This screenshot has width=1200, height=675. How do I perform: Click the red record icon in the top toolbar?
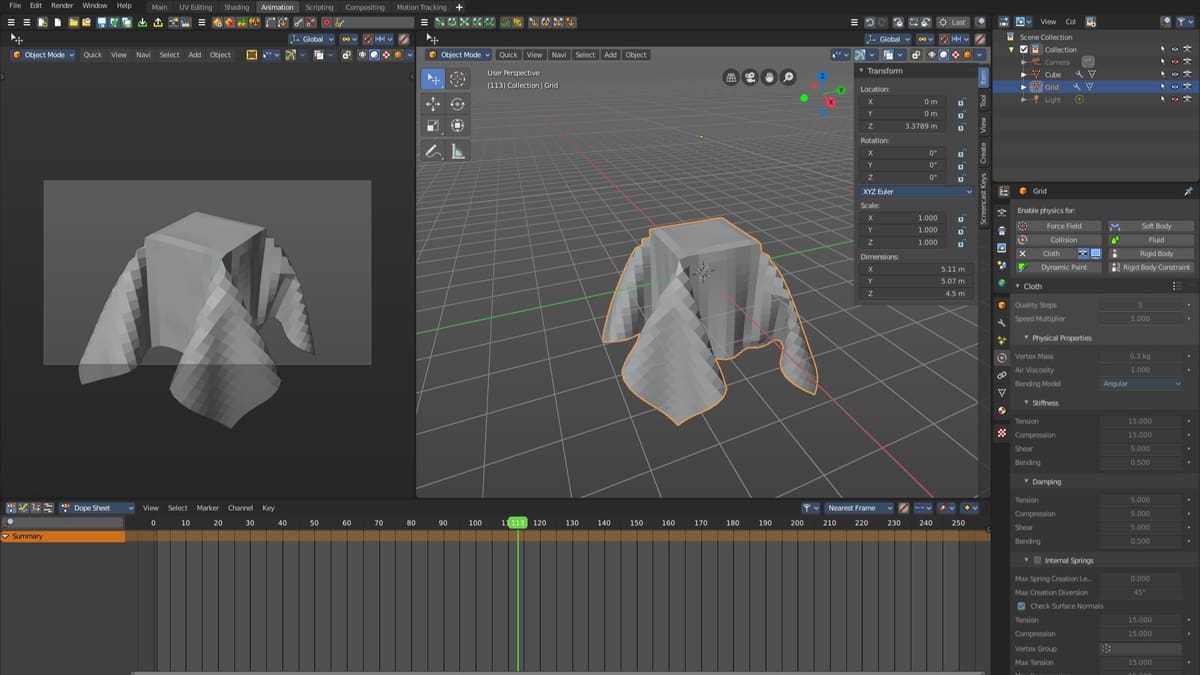click(x=327, y=22)
